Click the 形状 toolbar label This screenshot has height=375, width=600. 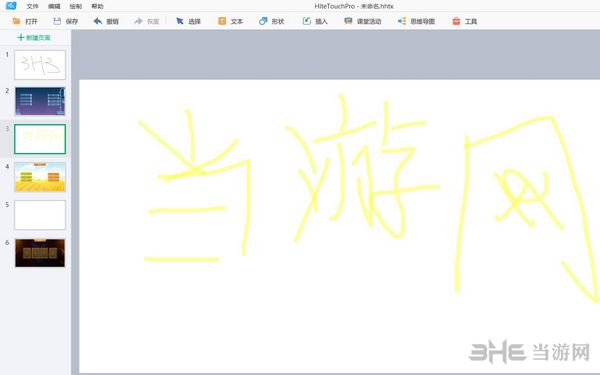(278, 21)
